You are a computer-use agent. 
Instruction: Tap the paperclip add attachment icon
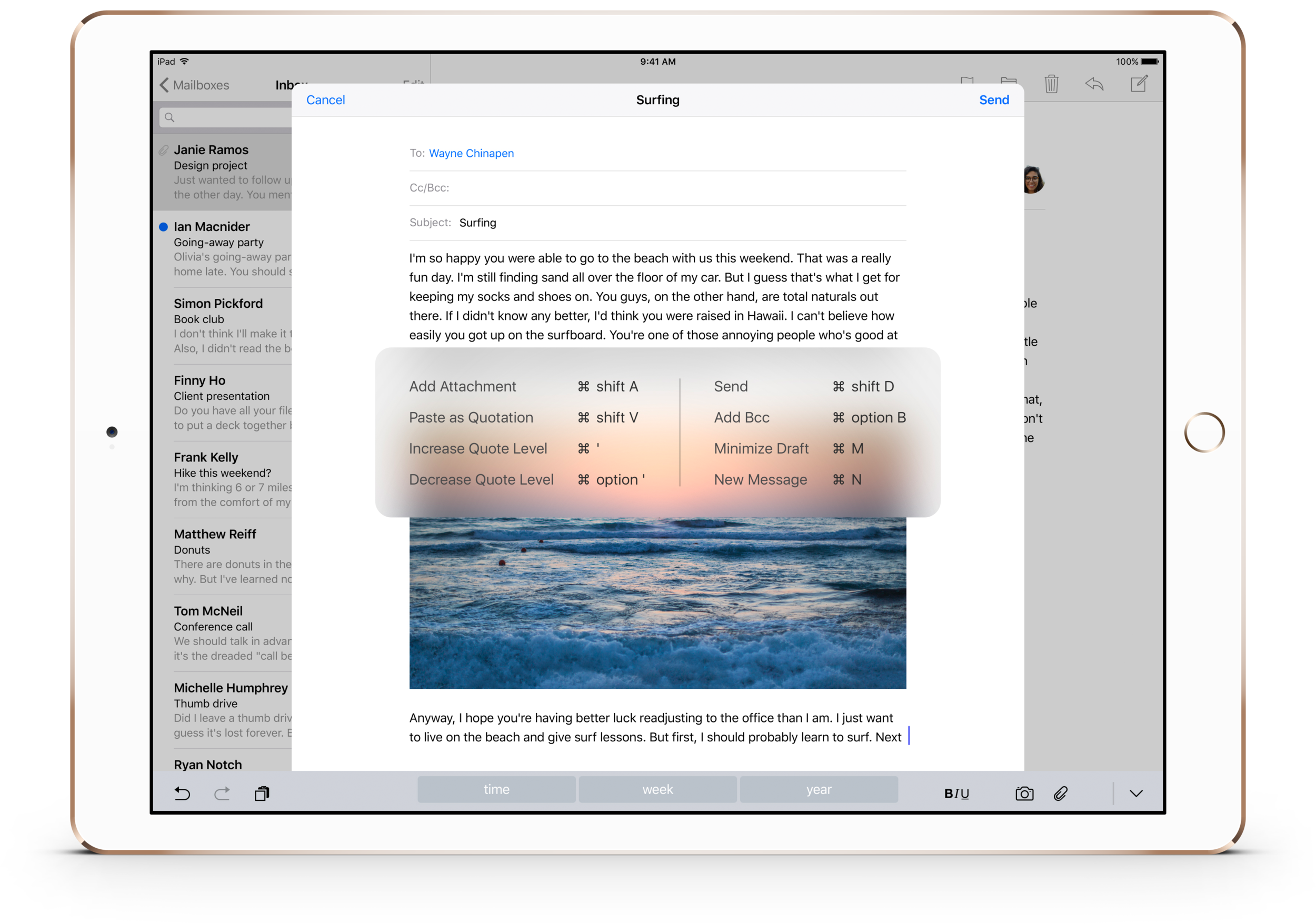point(1060,794)
